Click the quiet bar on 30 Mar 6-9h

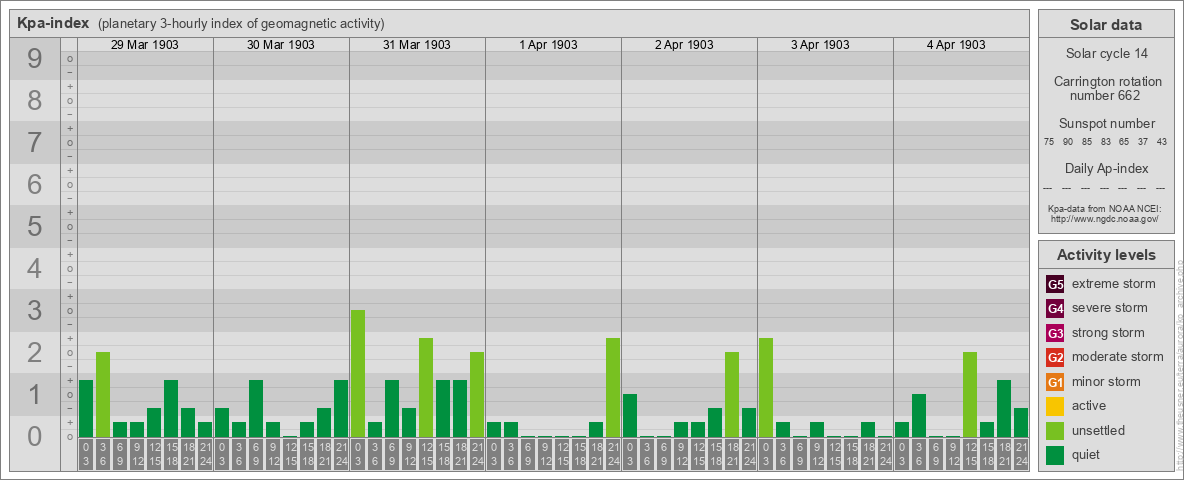[256, 409]
